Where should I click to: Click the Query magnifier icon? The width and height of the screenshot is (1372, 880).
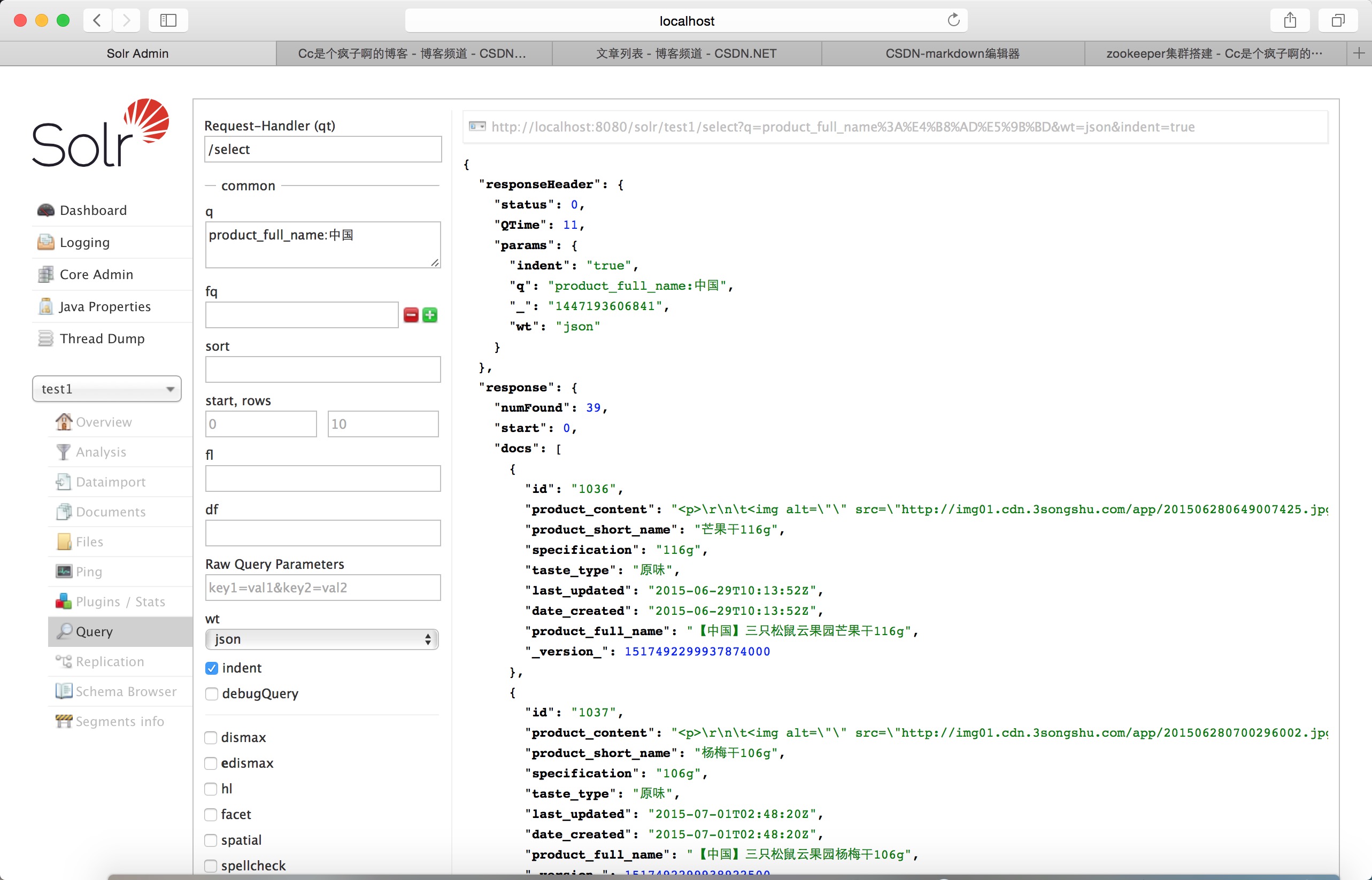tap(65, 631)
